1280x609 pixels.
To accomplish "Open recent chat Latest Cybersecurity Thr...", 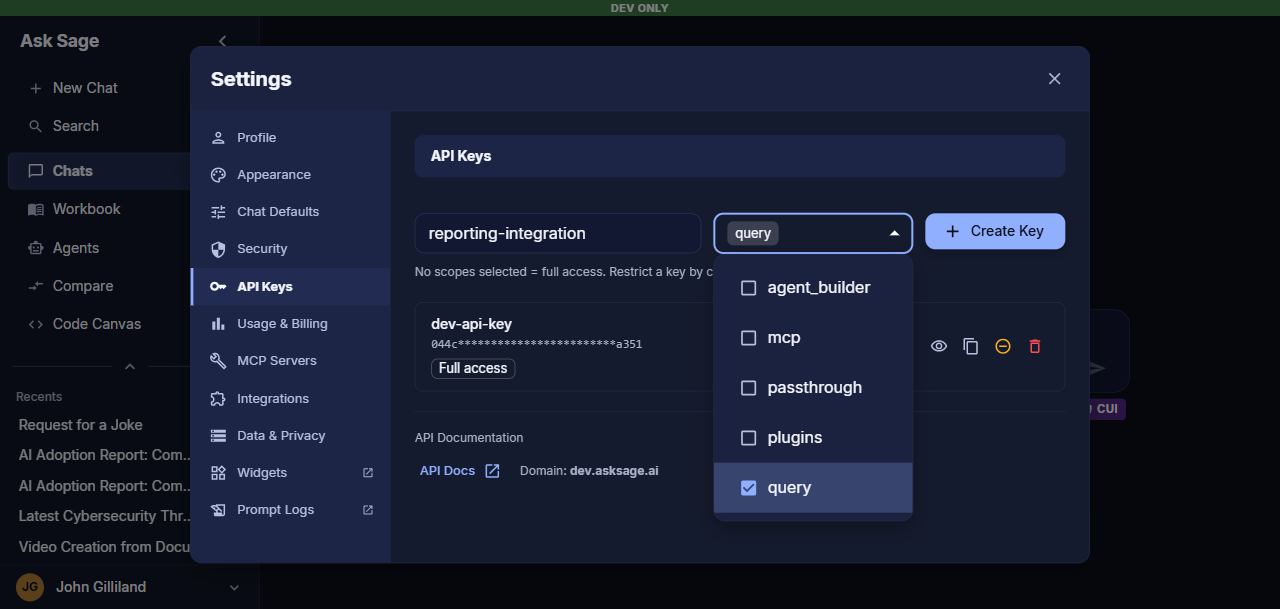I will 104,516.
